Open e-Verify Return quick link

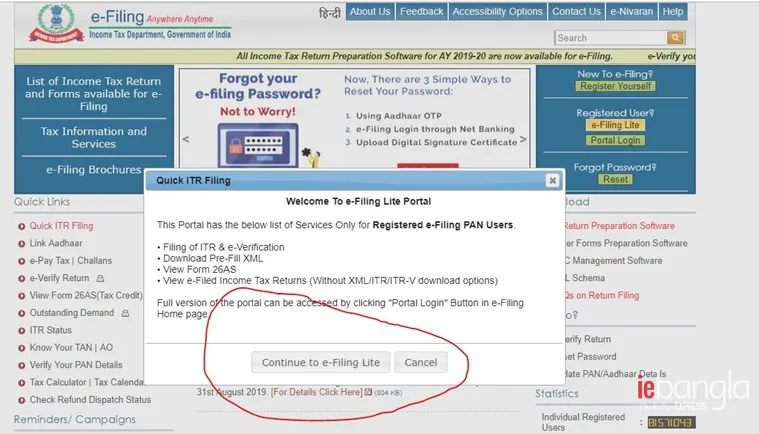[59, 278]
